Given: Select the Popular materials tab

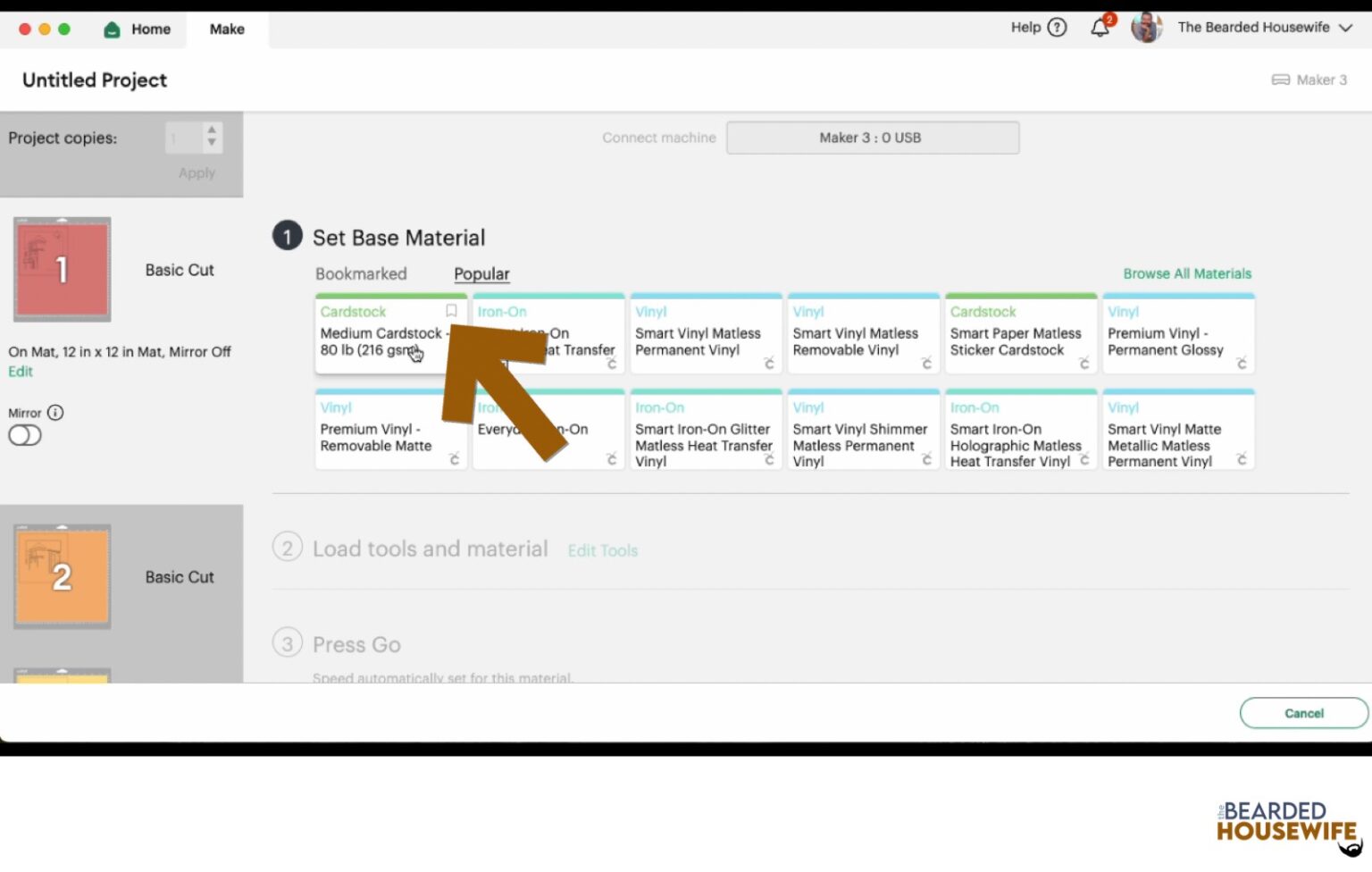Looking at the screenshot, I should point(481,274).
